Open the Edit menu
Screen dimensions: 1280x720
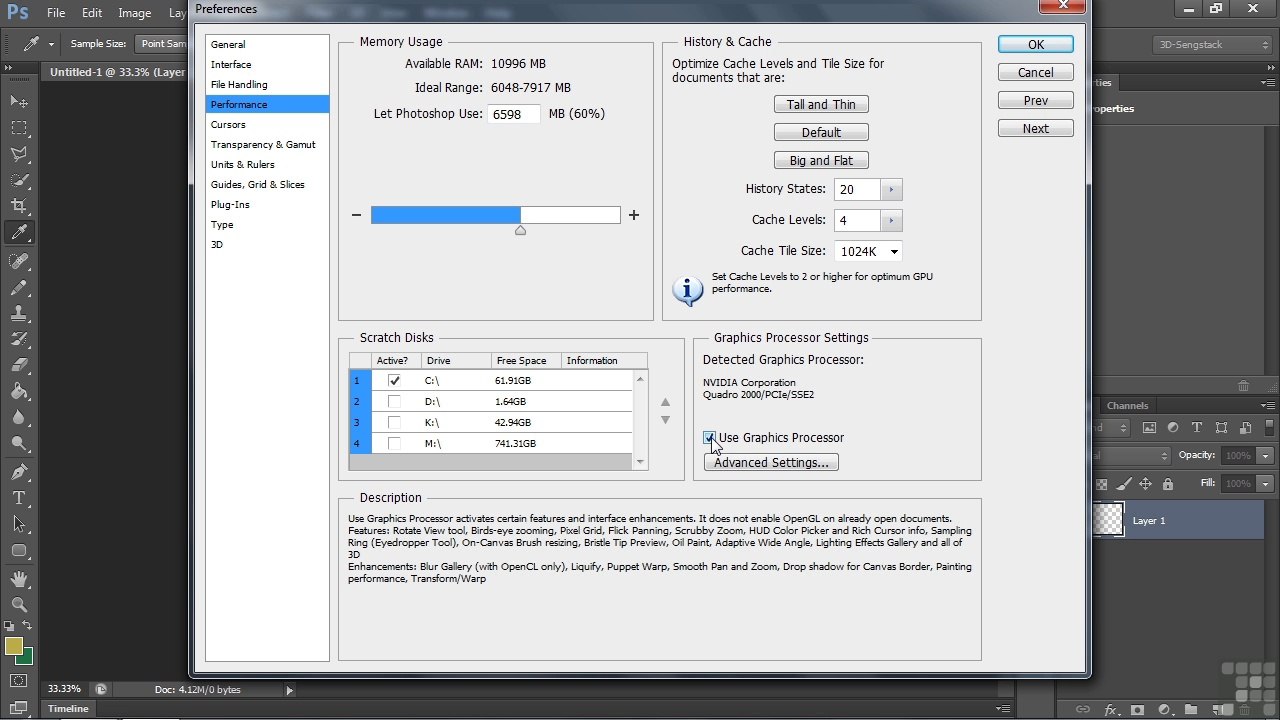click(92, 13)
